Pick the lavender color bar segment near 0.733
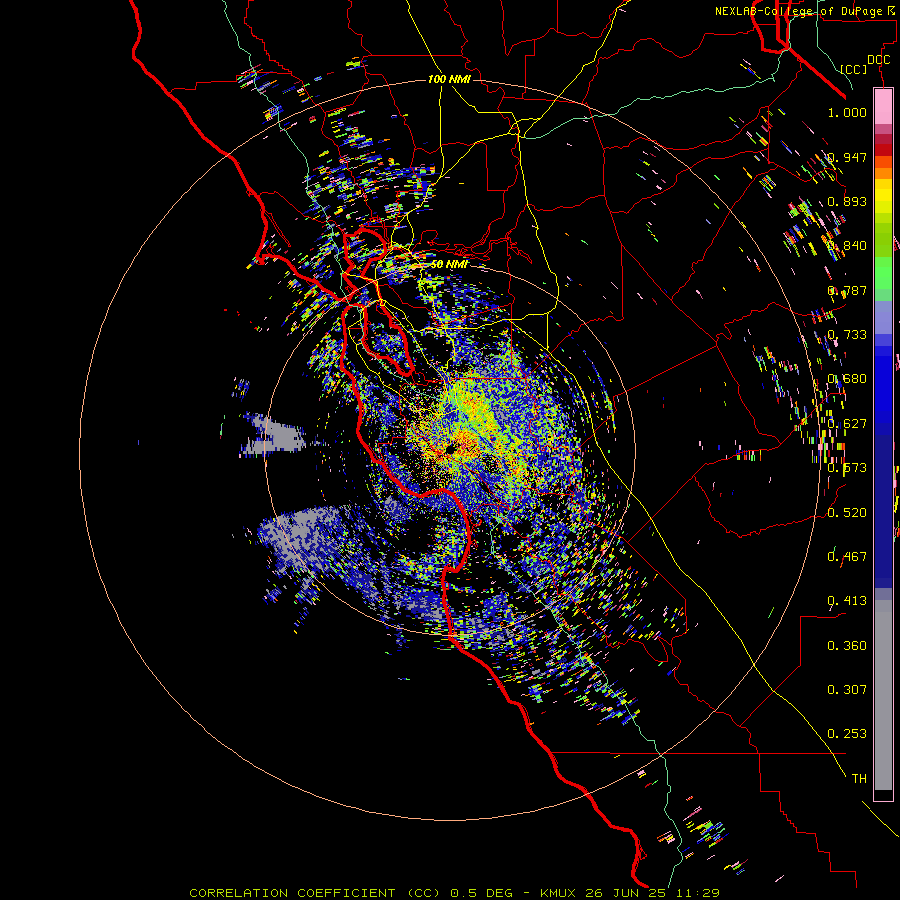 883,317
